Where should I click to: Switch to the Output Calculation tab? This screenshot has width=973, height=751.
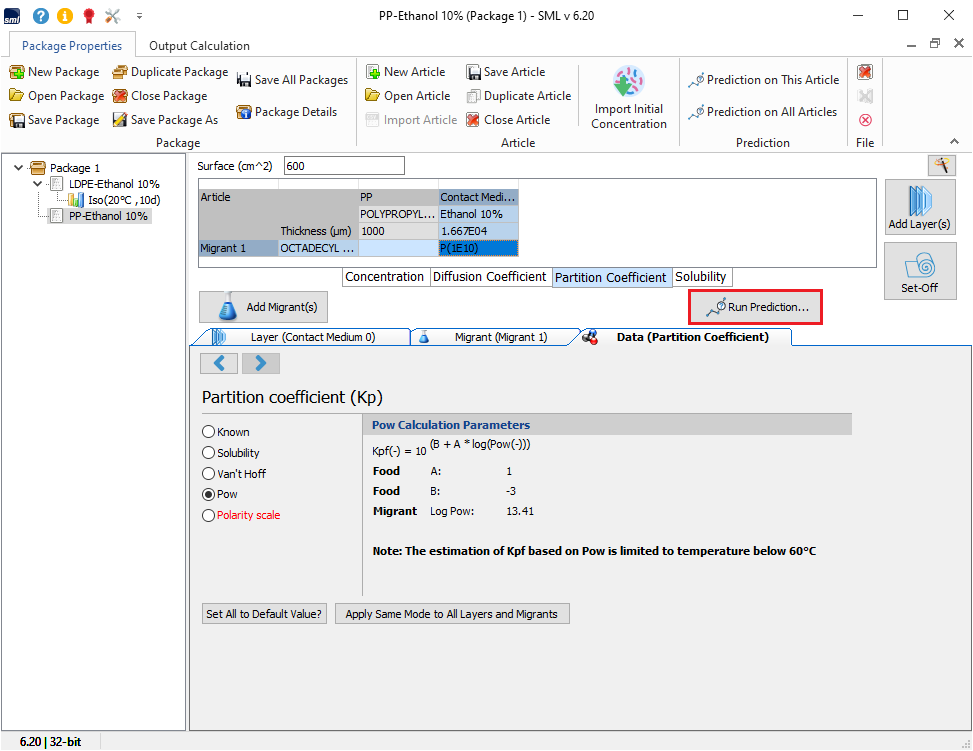199,46
